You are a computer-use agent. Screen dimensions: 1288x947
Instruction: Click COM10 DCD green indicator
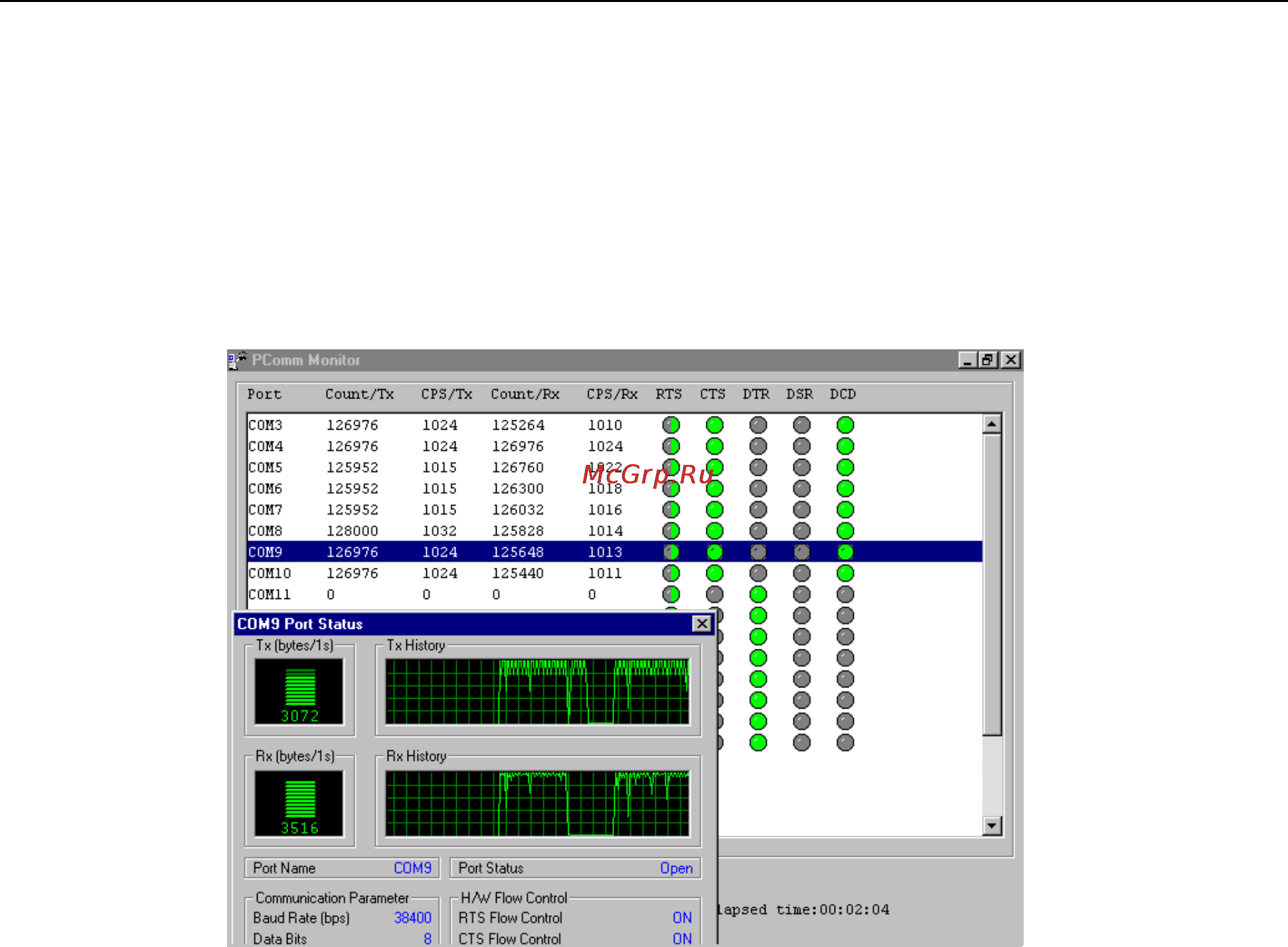[845, 573]
